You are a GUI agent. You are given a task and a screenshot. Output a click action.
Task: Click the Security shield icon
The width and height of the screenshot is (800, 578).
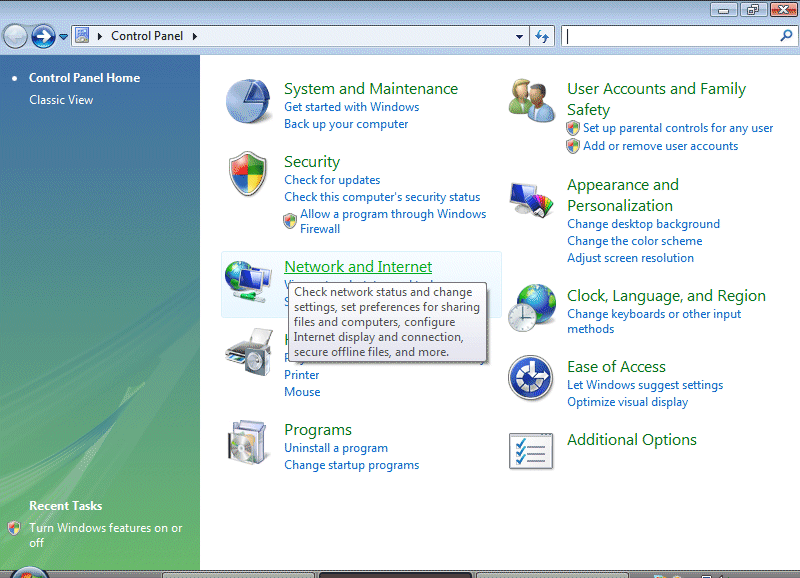[x=248, y=174]
